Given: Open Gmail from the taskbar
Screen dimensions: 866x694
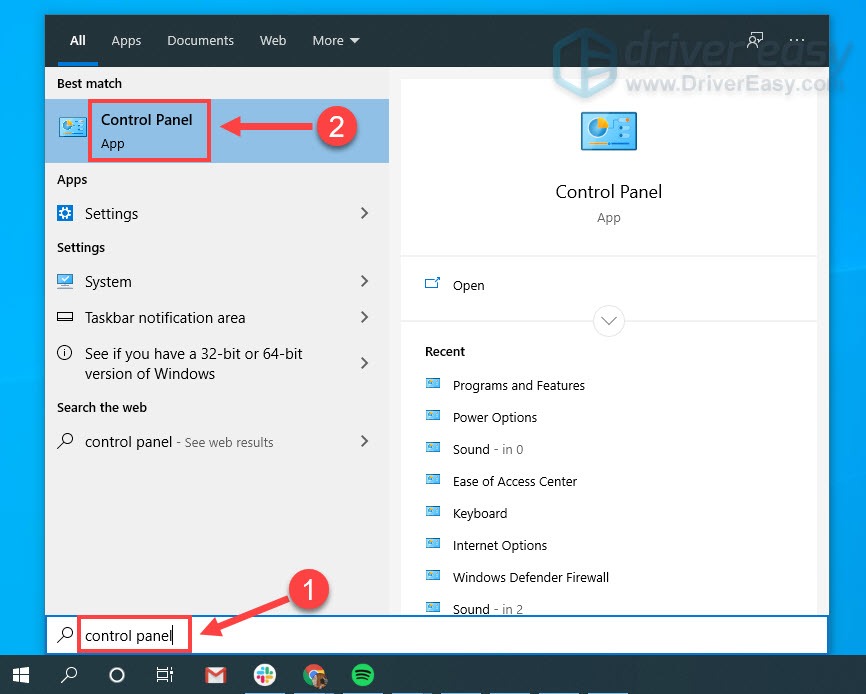Looking at the screenshot, I should [214, 675].
